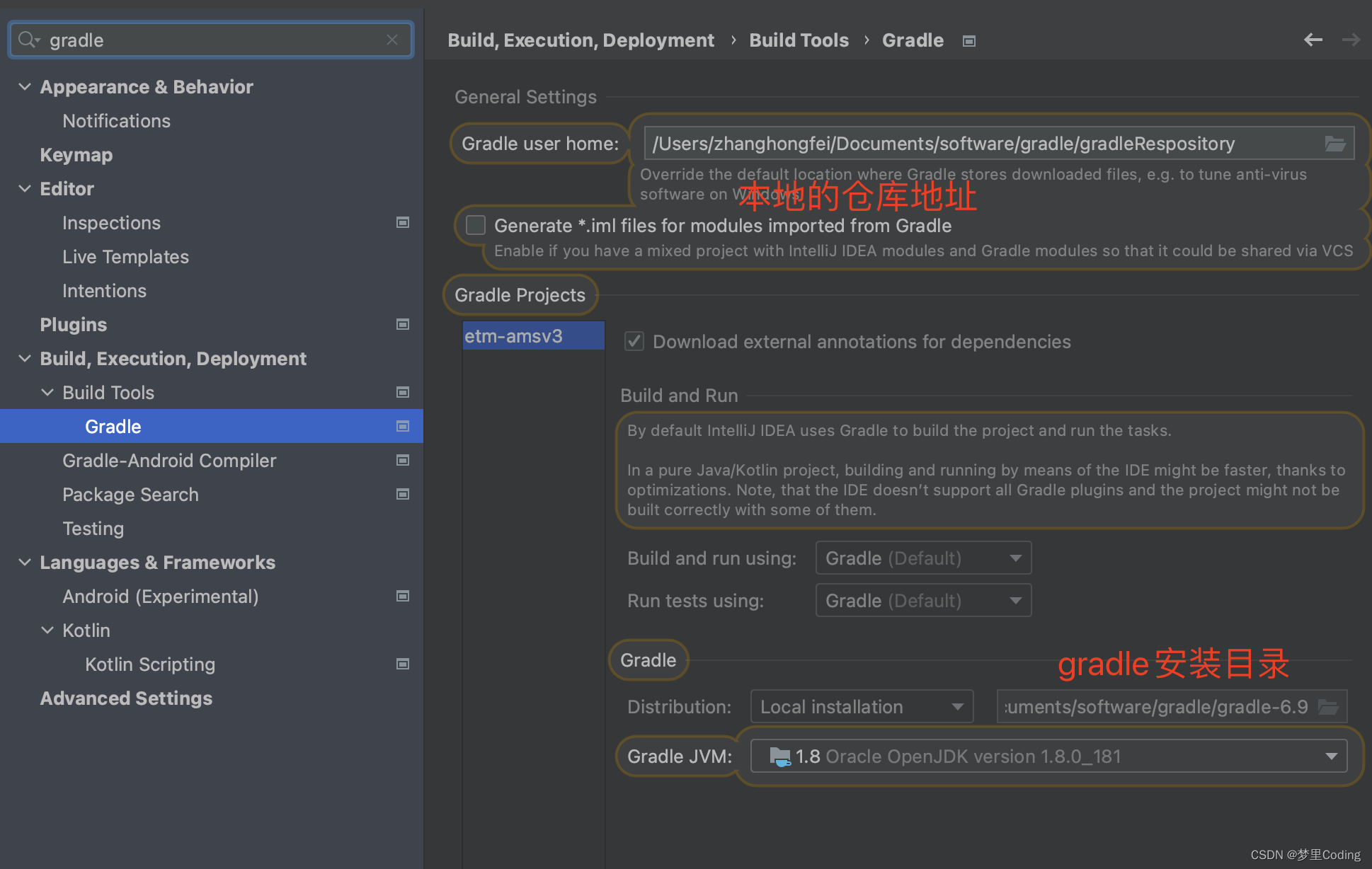Focus the settings search box
The image size is (1372, 869).
(x=210, y=40)
